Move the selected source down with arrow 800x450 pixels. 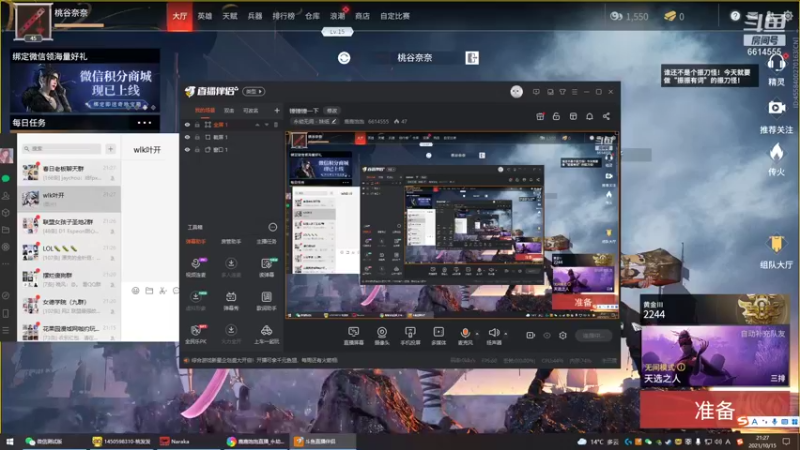point(266,124)
